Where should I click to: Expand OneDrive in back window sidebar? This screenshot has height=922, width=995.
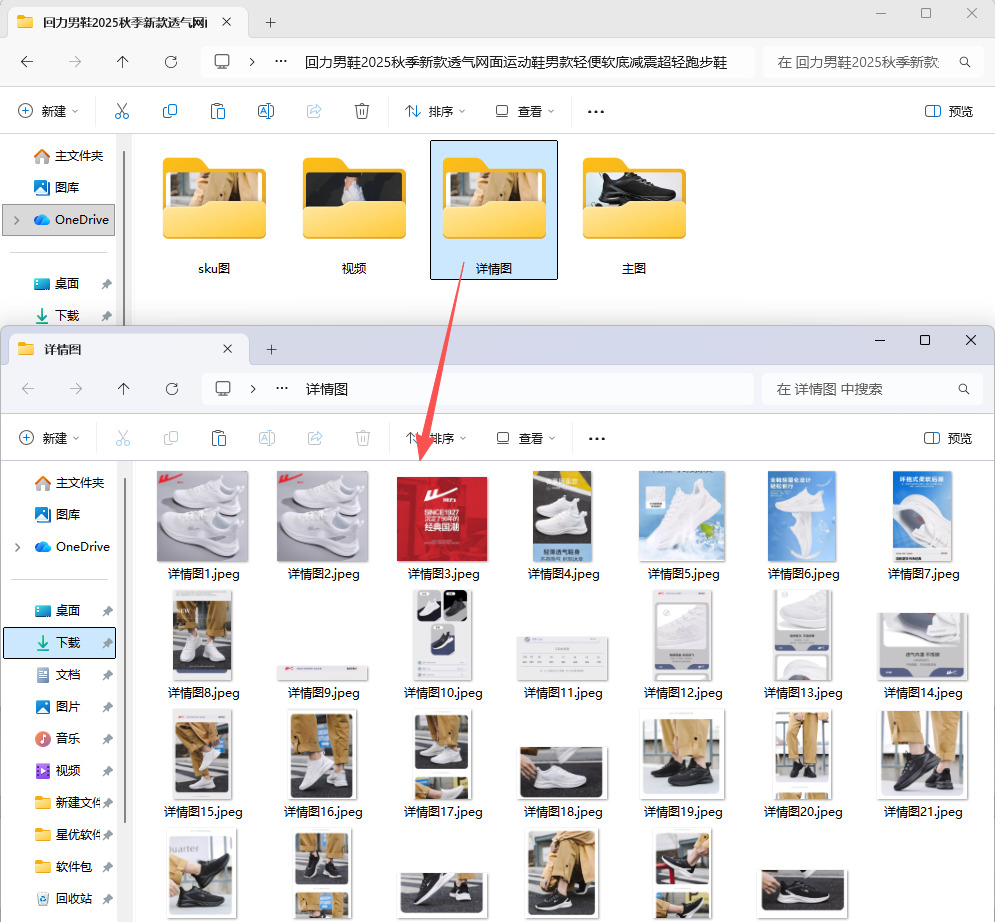point(16,220)
